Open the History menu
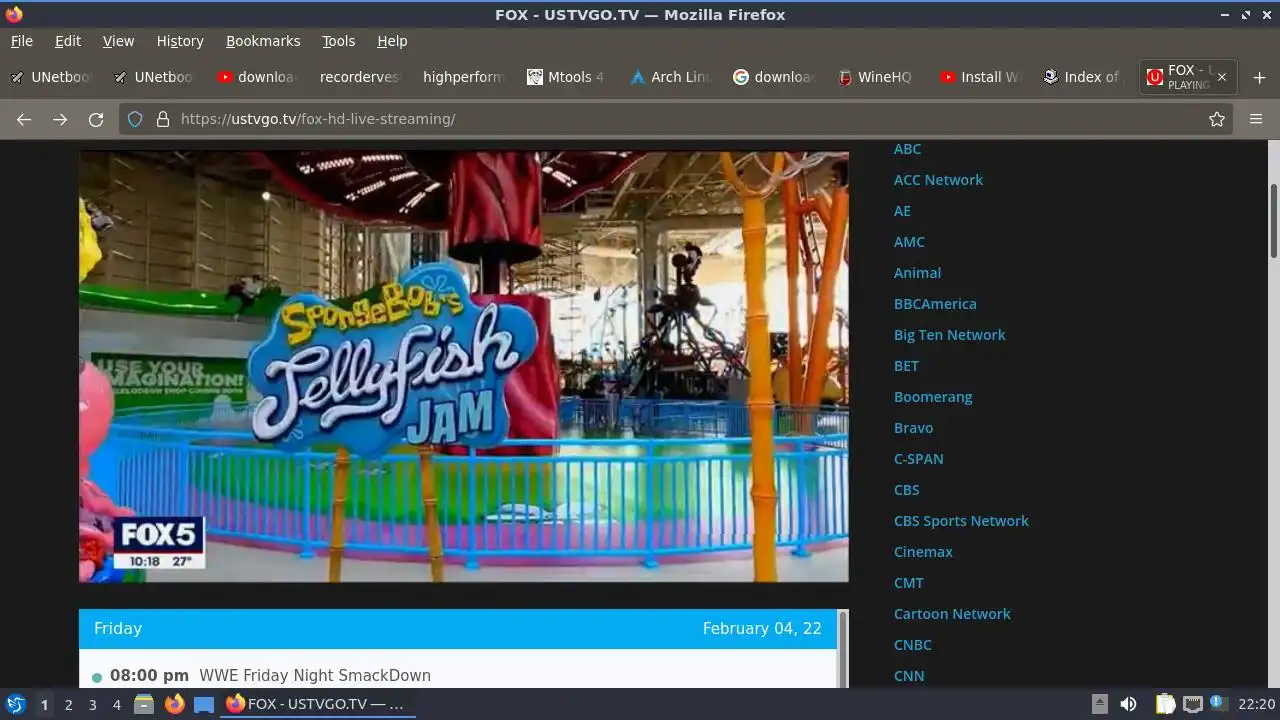 [180, 41]
